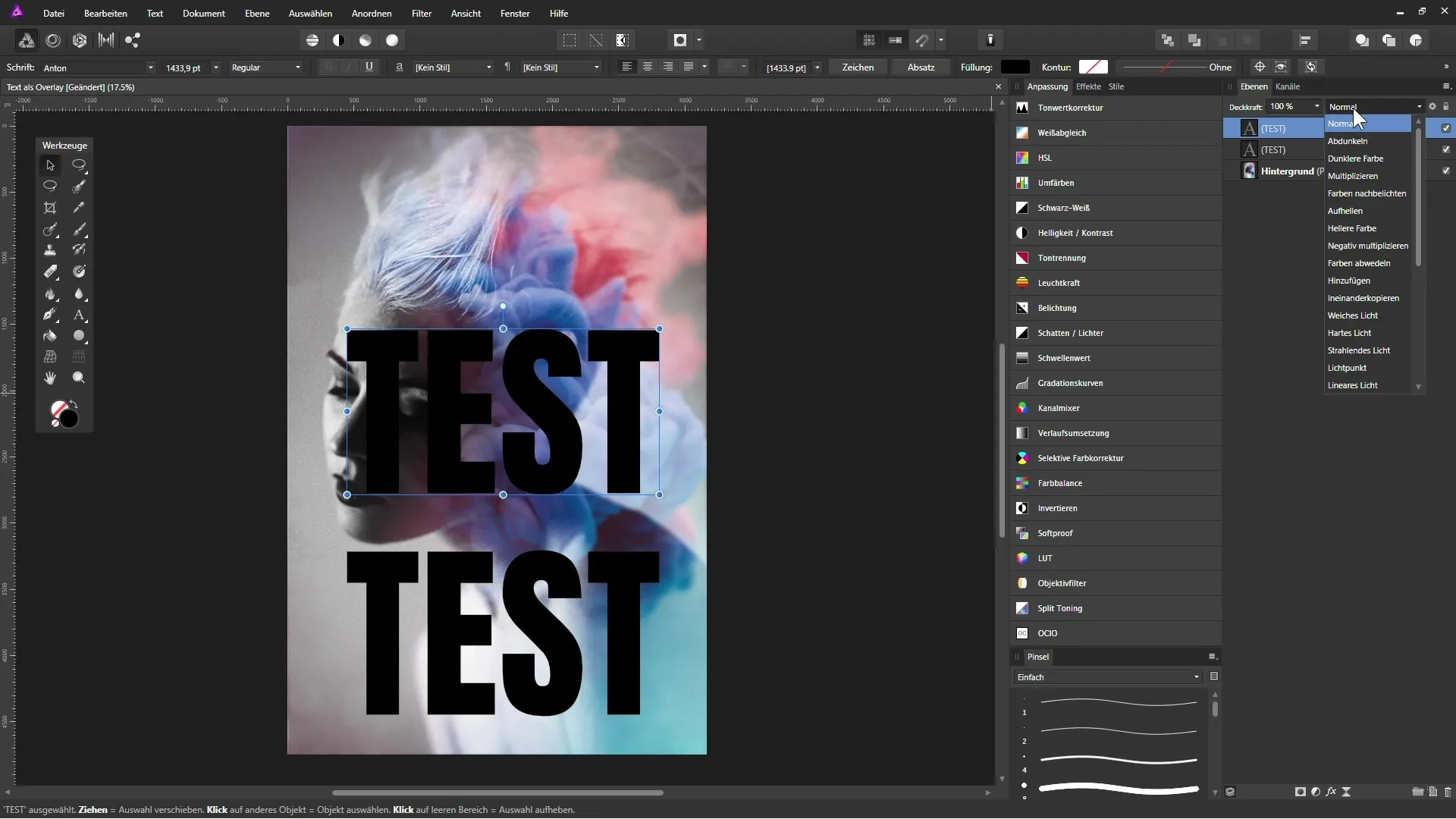Click the underline text button
Screen dimensions: 1456x819
tap(369, 67)
